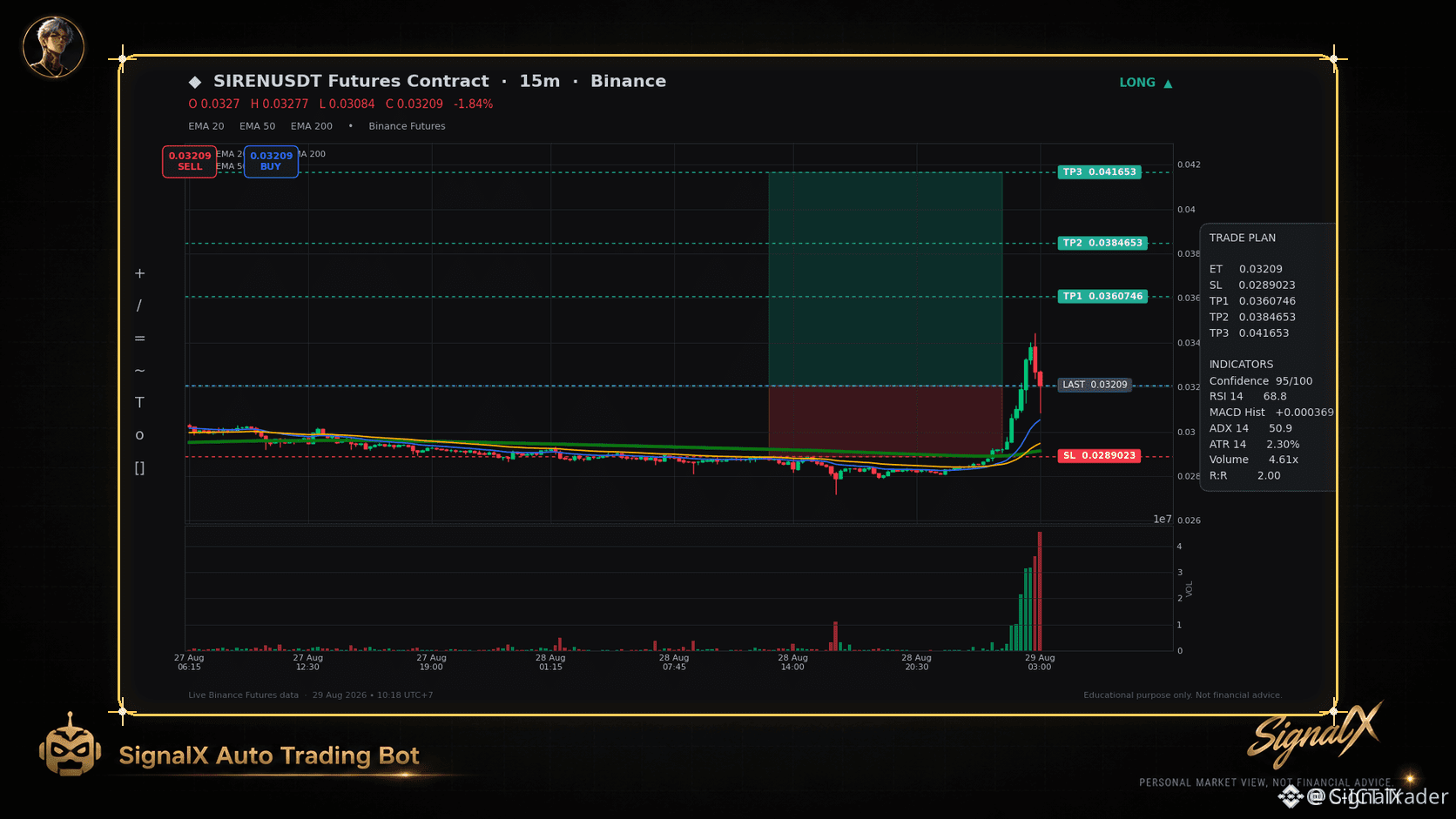Click the blue BUY 0.03209 button
This screenshot has width=1456, height=819.
(x=271, y=162)
